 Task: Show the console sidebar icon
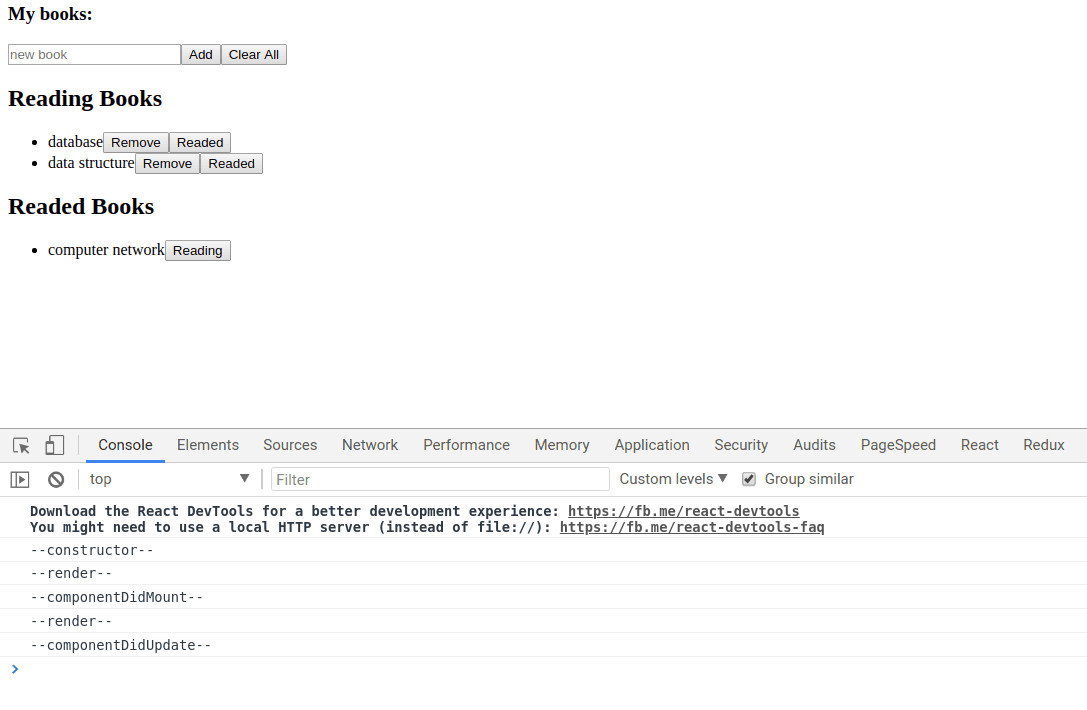coord(20,479)
